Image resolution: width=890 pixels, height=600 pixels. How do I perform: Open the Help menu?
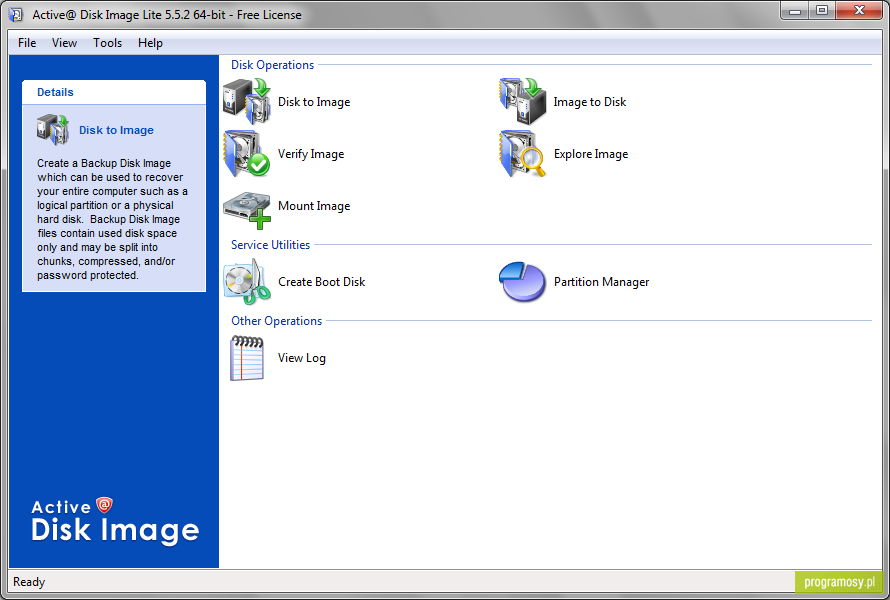click(x=150, y=43)
